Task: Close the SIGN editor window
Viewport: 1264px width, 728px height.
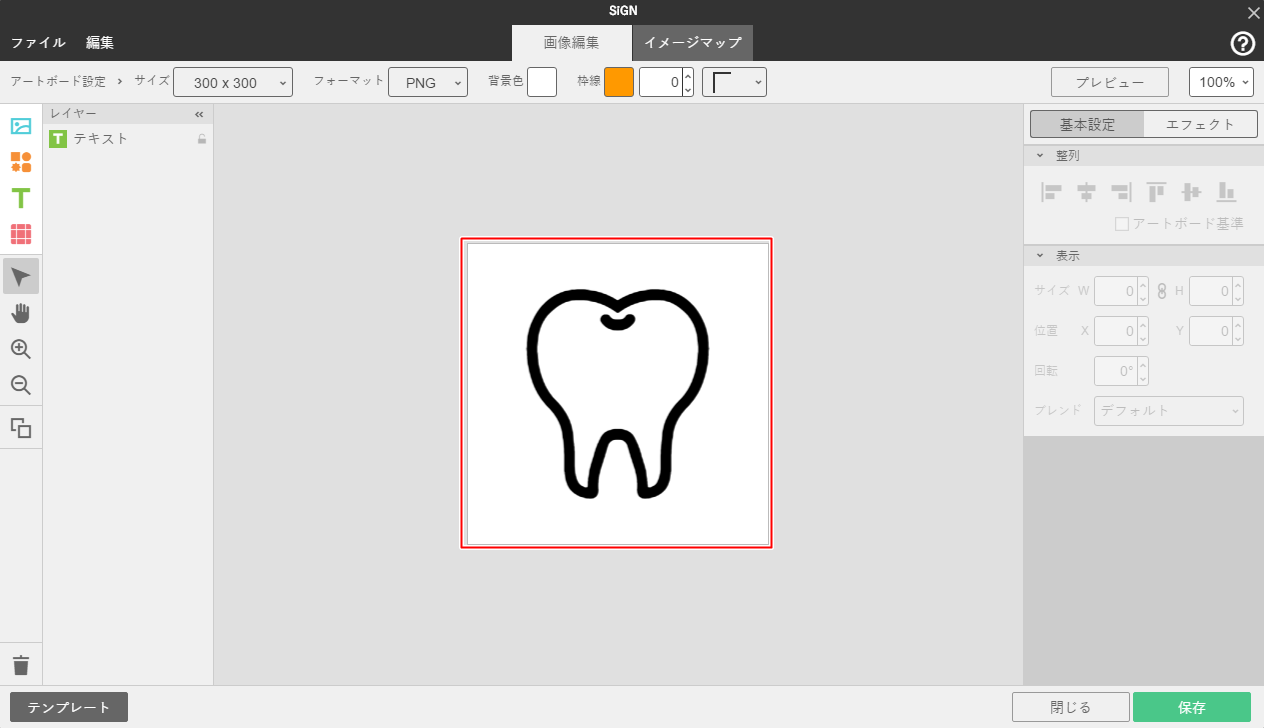Action: coord(1253,12)
